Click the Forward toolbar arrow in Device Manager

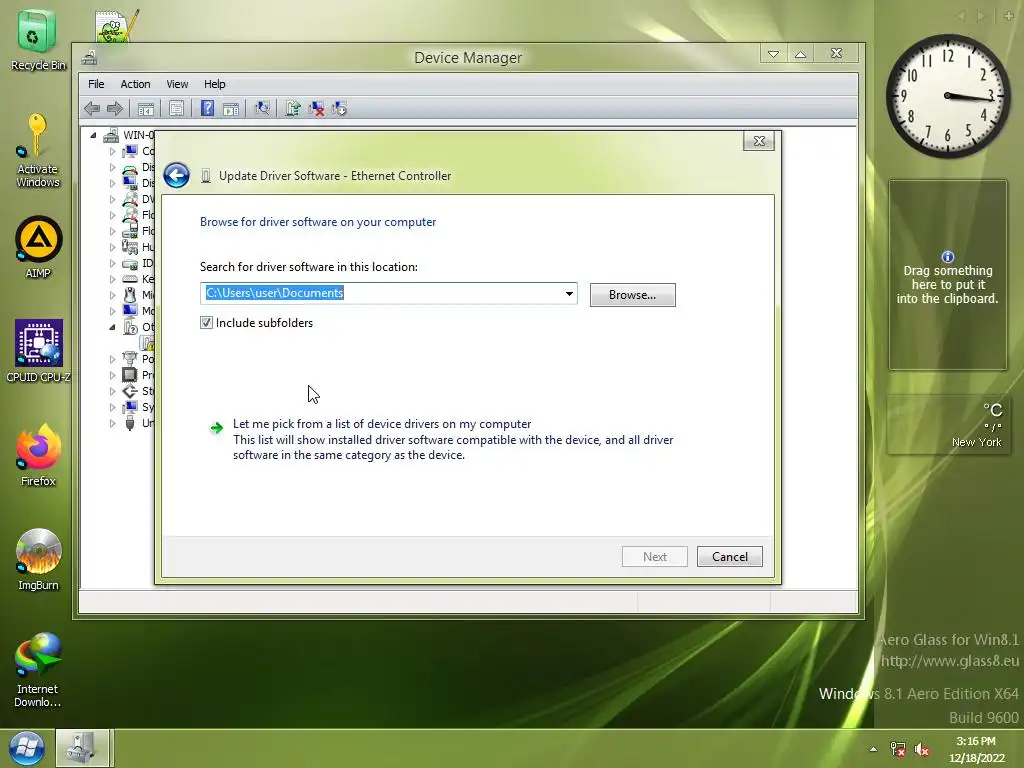pyautogui.click(x=115, y=108)
